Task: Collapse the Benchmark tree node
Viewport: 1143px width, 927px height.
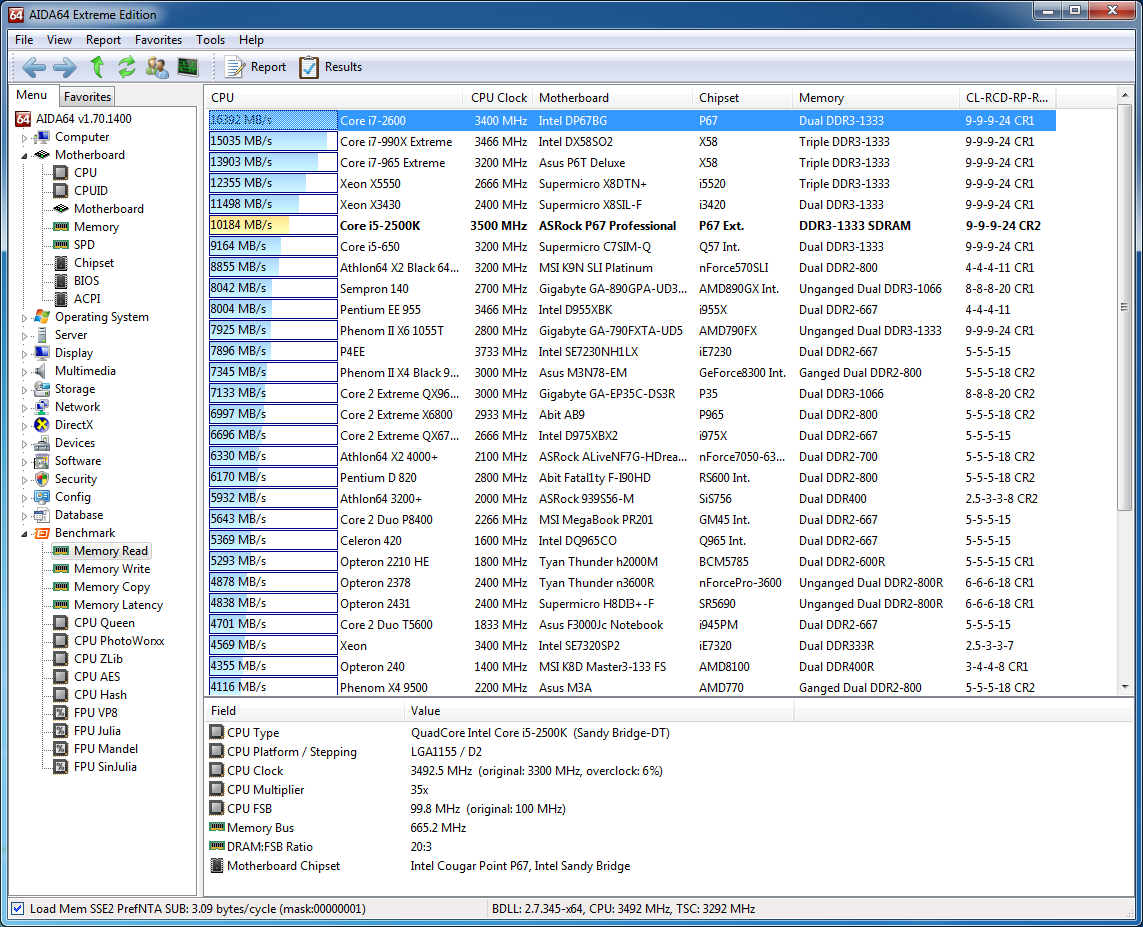Action: [25, 534]
